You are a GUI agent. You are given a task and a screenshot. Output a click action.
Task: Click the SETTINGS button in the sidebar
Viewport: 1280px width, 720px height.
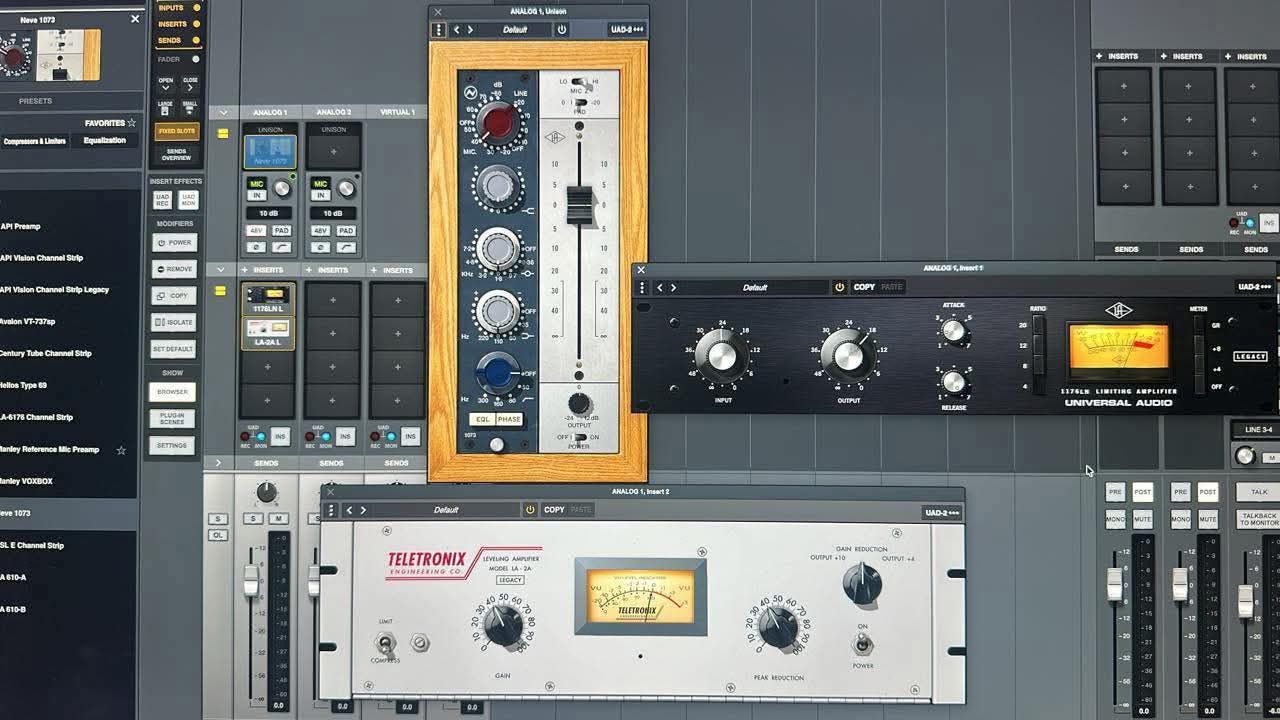[x=172, y=446]
